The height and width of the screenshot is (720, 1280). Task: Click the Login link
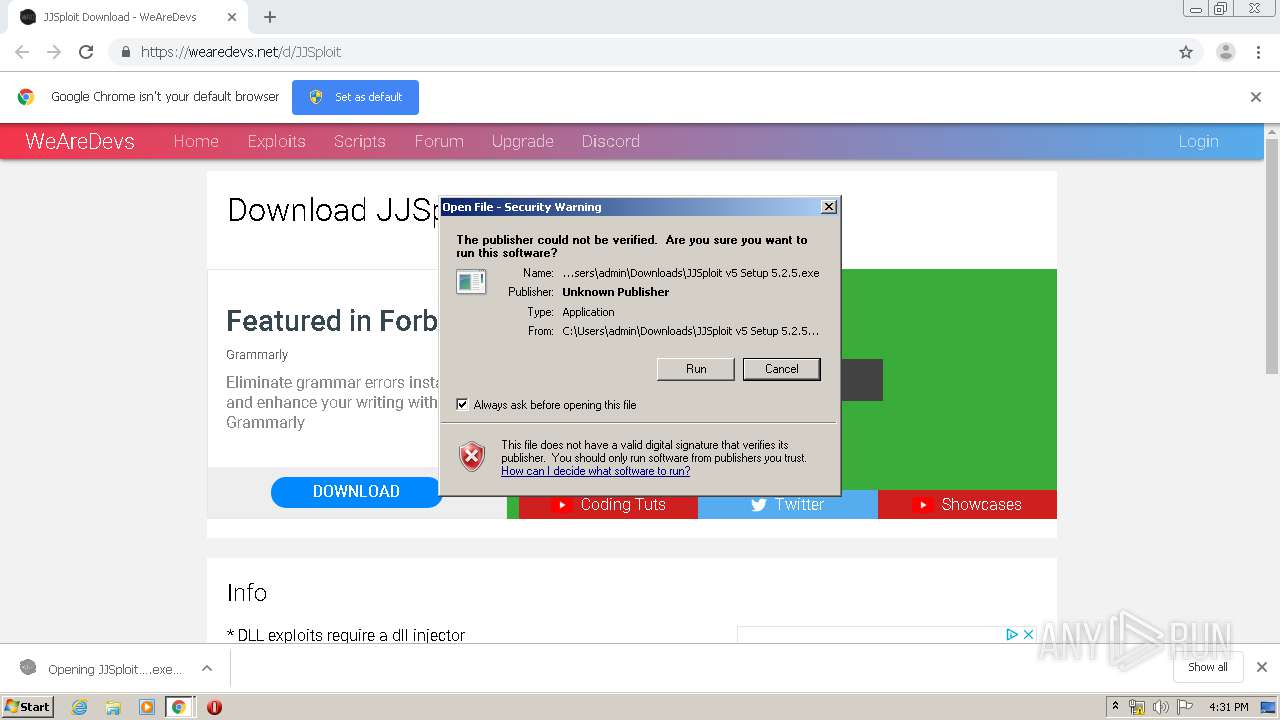click(x=1198, y=141)
